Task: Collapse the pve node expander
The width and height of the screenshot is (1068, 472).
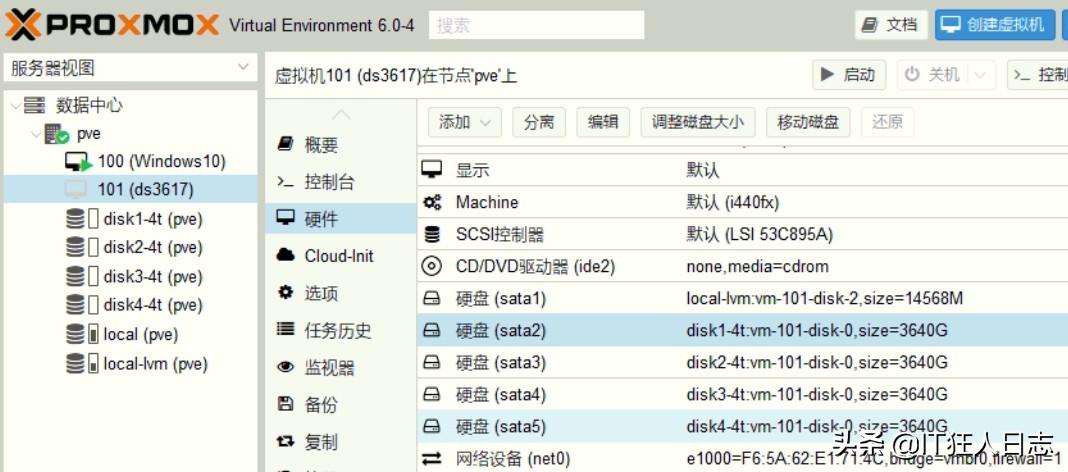Action: pyautogui.click(x=36, y=134)
